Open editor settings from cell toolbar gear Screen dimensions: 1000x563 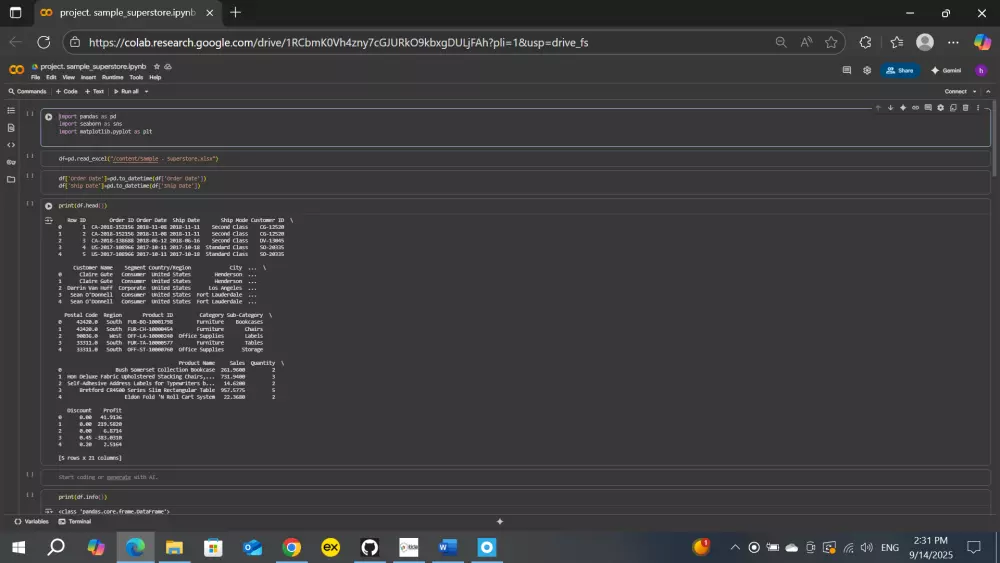(x=940, y=108)
